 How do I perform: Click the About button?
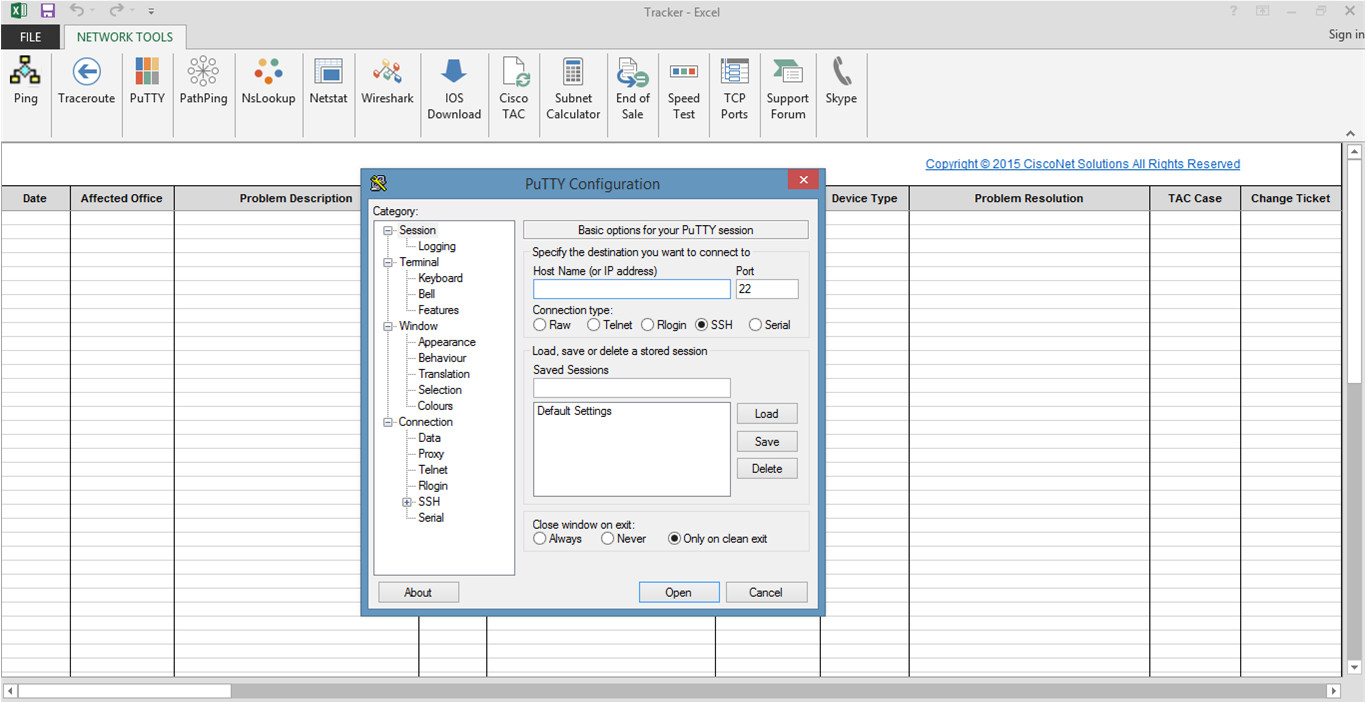click(418, 593)
